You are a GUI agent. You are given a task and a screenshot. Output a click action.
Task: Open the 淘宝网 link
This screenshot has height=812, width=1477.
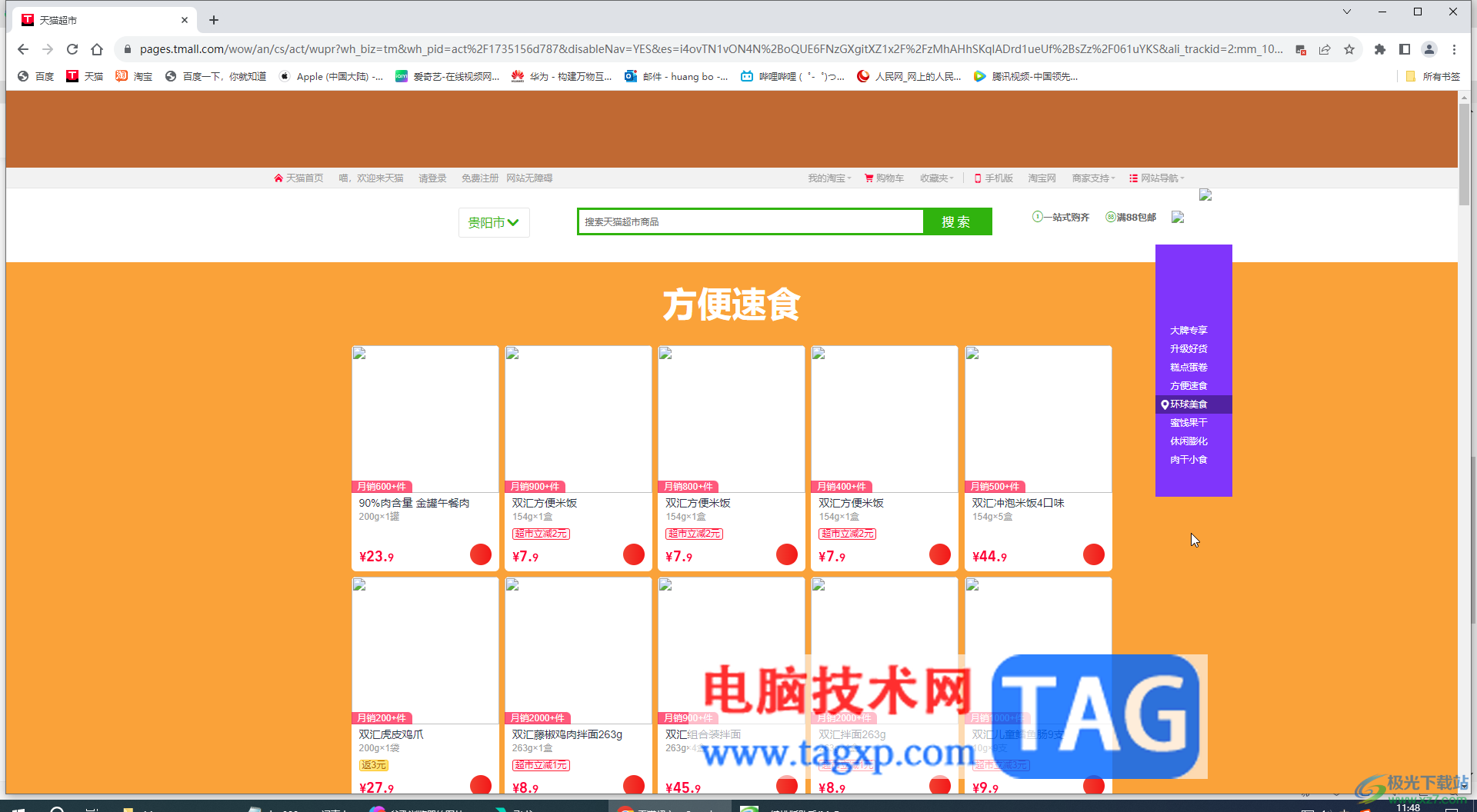pyautogui.click(x=1042, y=178)
